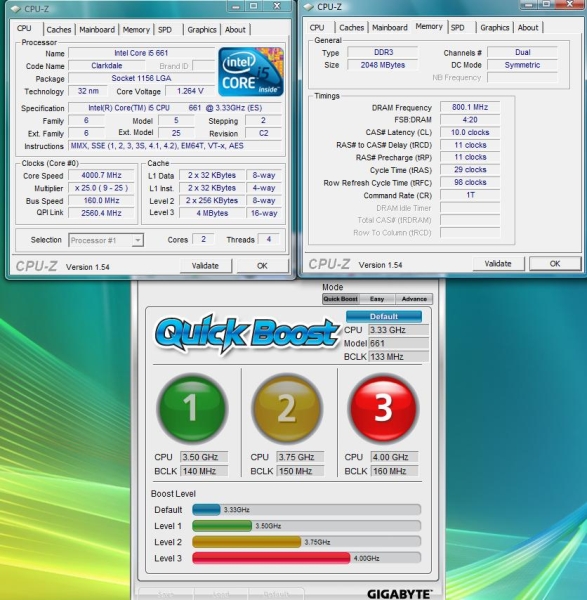Click the CAS# Latency 10.0 clocks value
Viewport: 587px width, 600px height.
point(470,132)
